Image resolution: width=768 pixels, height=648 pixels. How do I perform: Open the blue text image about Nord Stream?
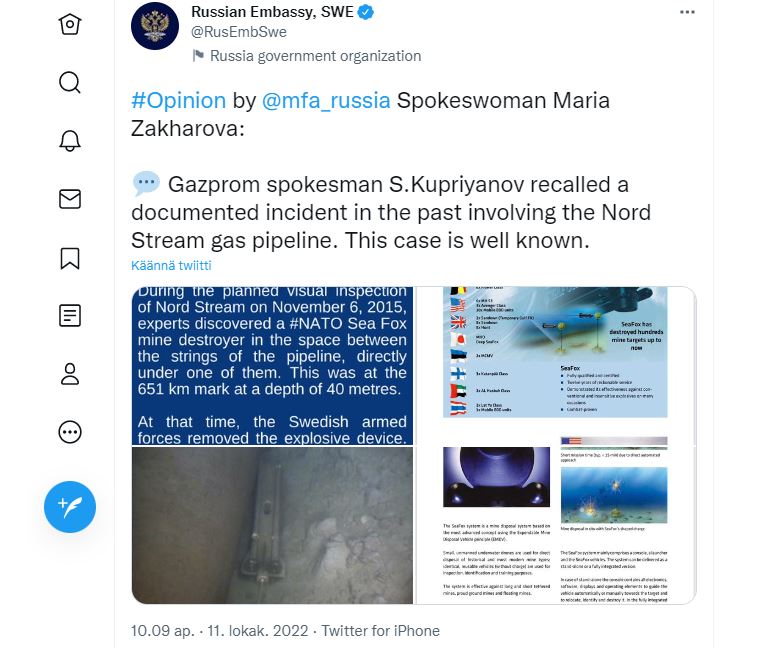(272, 366)
